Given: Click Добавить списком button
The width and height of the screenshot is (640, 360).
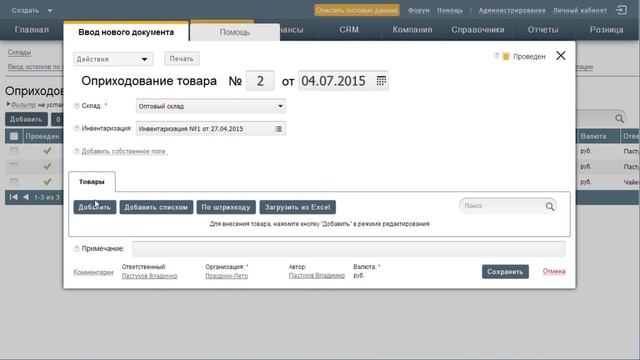Looking at the screenshot, I should 156,207.
